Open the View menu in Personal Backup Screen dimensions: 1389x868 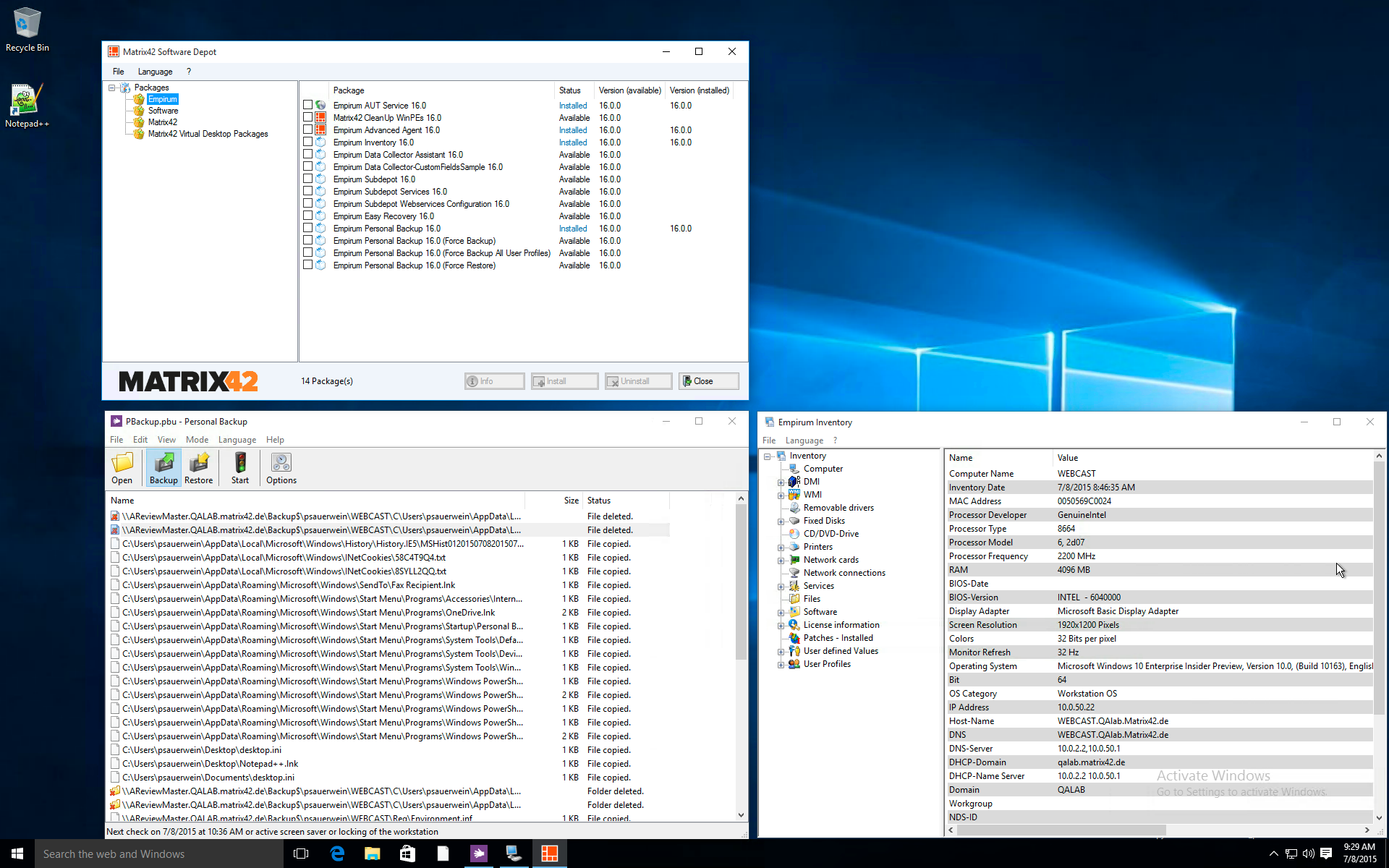click(166, 440)
